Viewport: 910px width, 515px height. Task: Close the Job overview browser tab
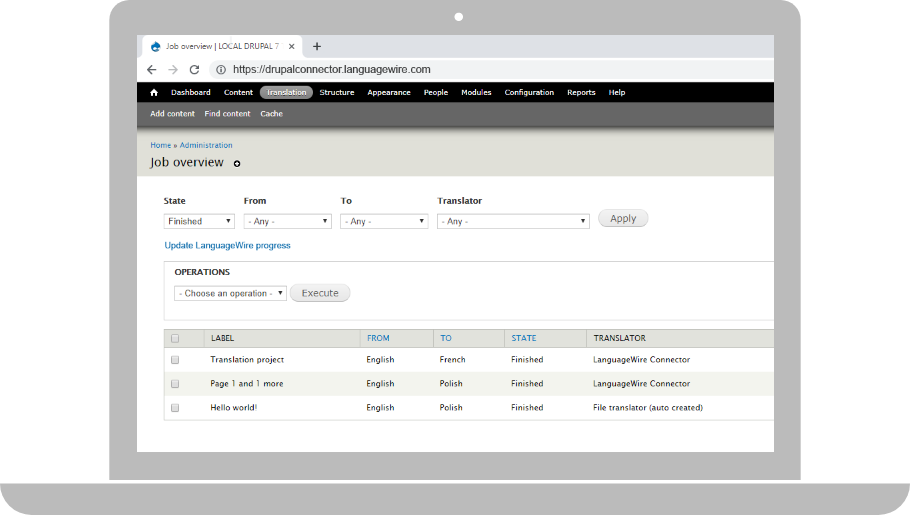click(291, 46)
